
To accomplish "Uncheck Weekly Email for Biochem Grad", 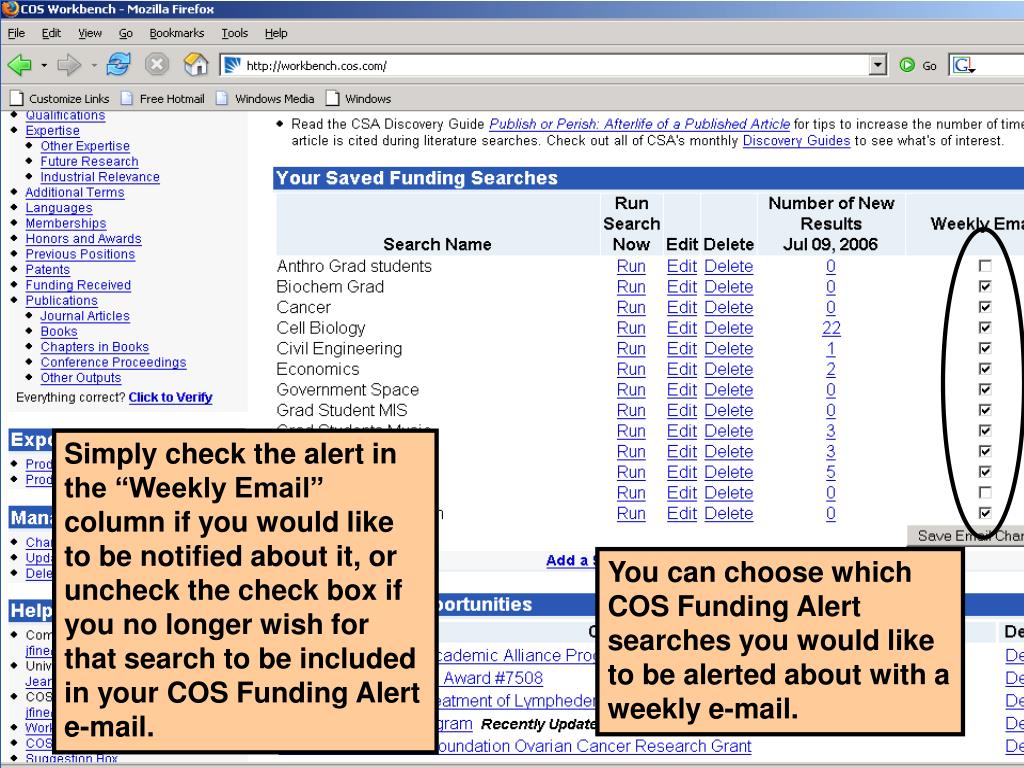I will [985, 286].
